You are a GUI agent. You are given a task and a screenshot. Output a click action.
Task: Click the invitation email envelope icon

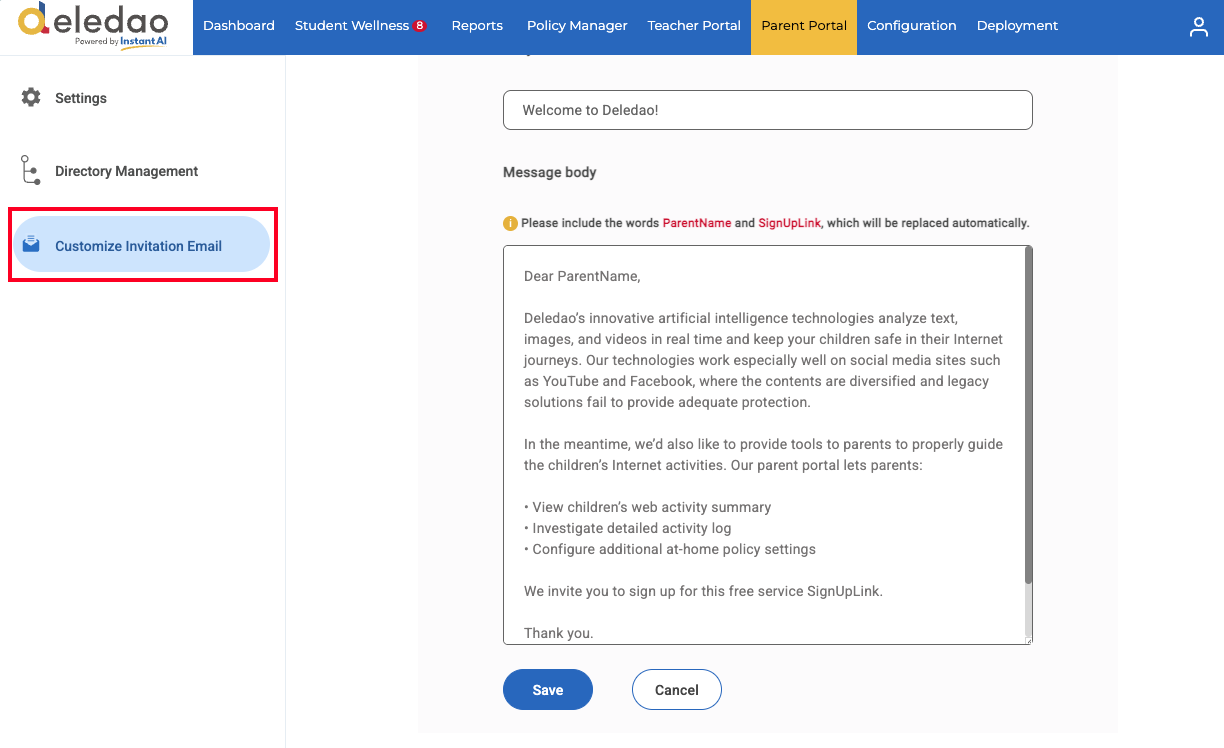31,244
